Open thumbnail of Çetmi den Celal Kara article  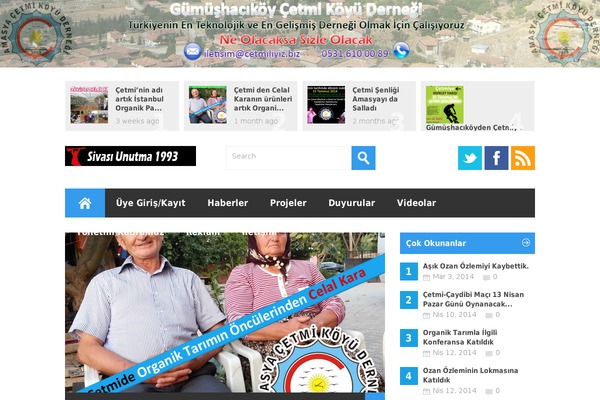(x=207, y=104)
